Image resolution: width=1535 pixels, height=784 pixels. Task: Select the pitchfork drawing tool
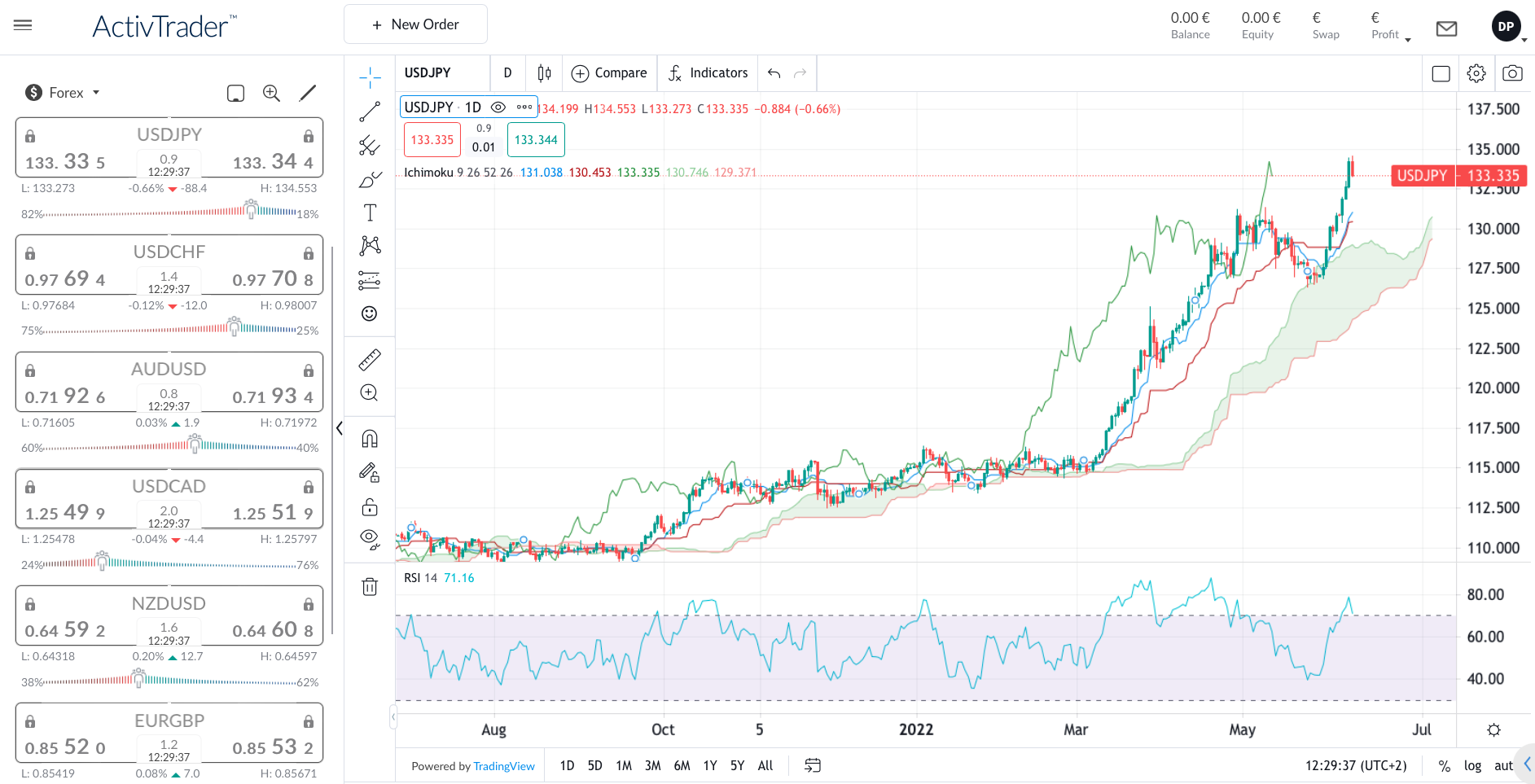pyautogui.click(x=370, y=146)
